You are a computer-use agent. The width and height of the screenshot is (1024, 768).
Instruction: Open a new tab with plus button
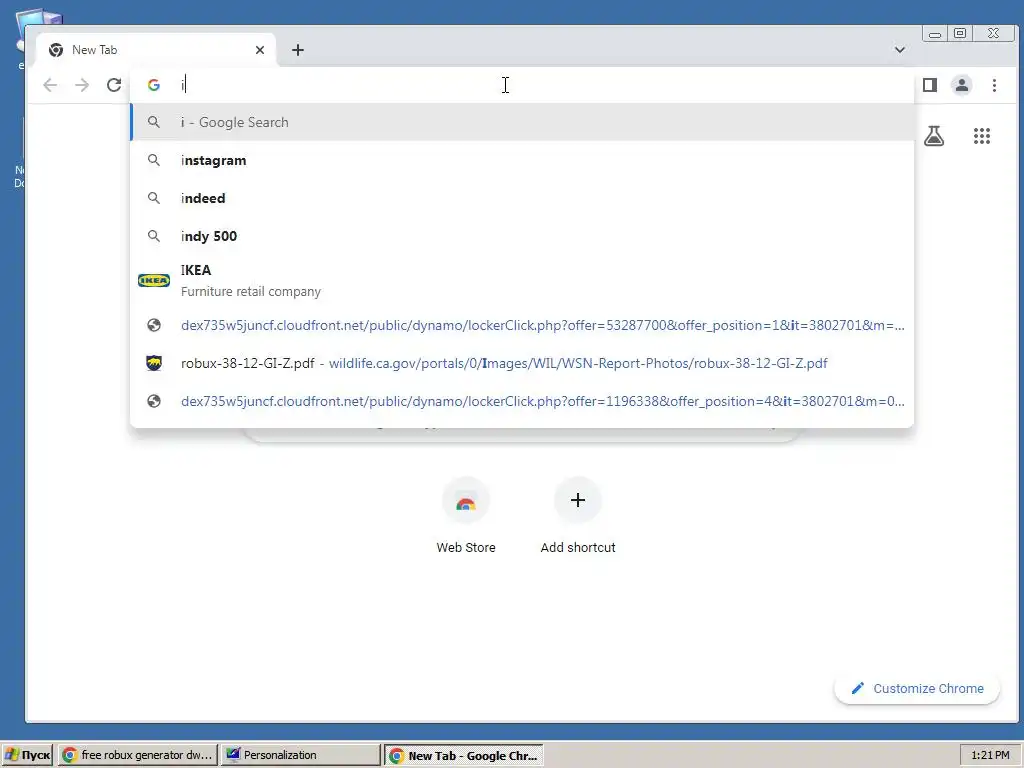click(298, 50)
